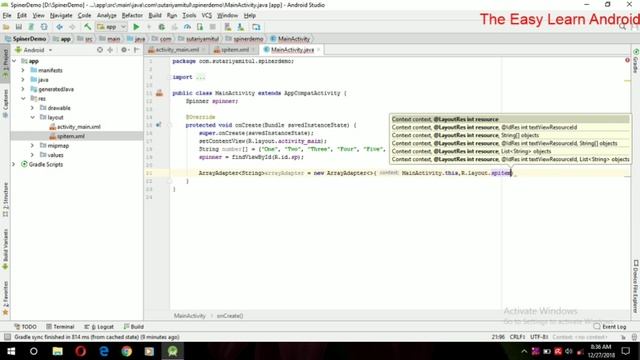
Task: Click the UTF-8 encoding status entry
Action: pyautogui.click(x=539, y=337)
